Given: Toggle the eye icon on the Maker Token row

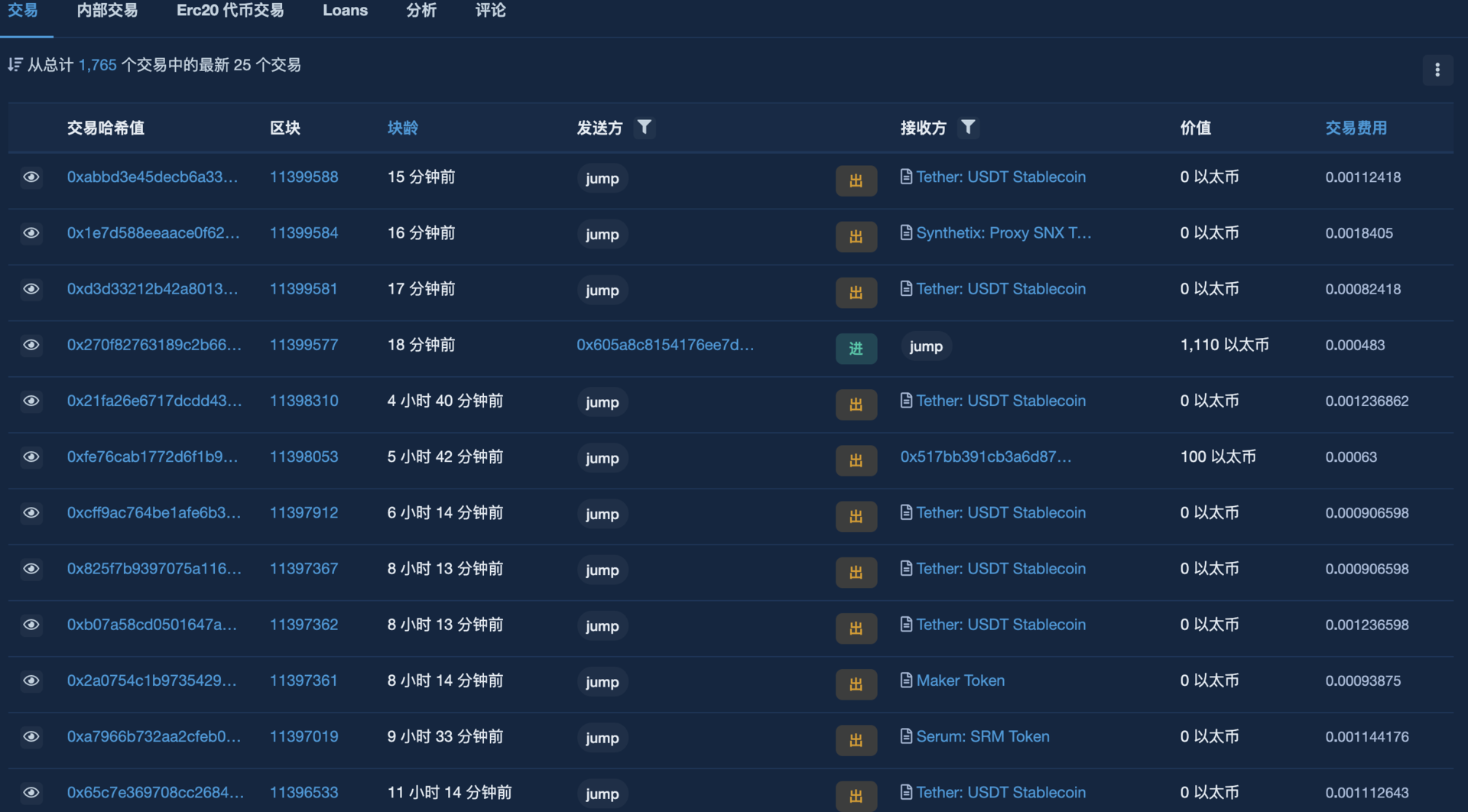Looking at the screenshot, I should pos(31,680).
